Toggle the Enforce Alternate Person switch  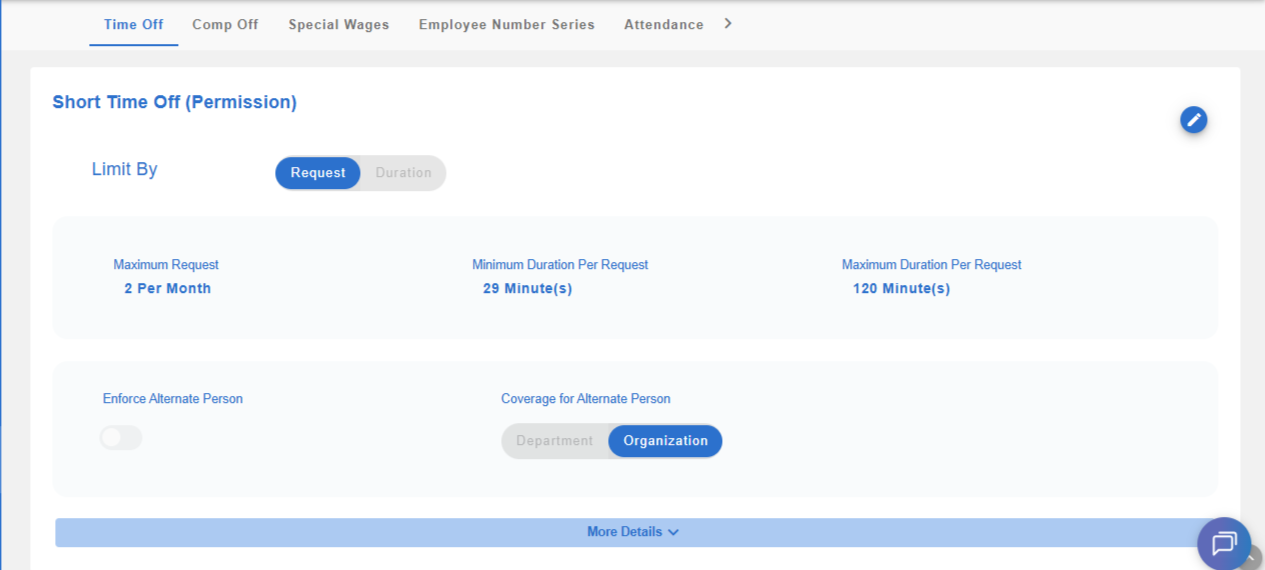coord(121,438)
